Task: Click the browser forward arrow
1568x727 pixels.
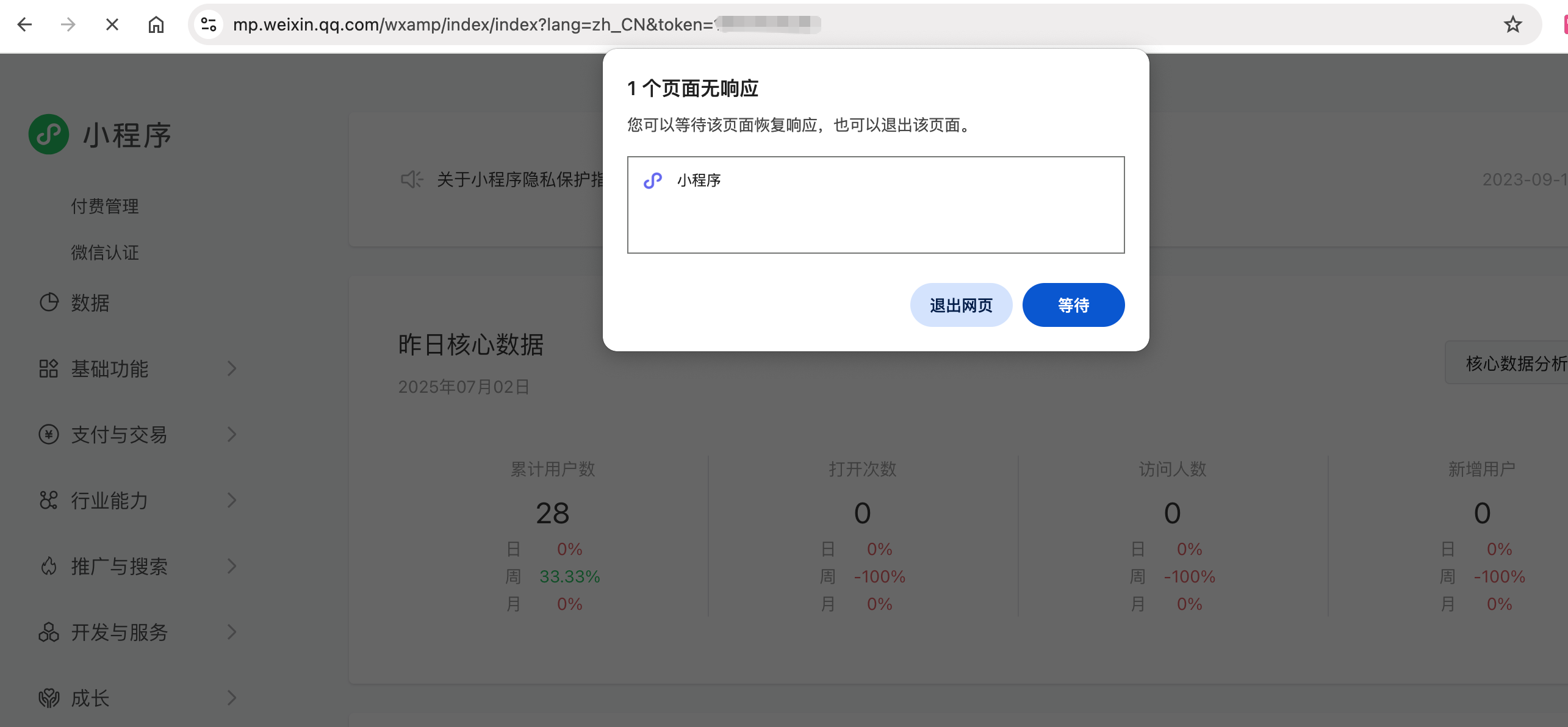Action: tap(68, 24)
